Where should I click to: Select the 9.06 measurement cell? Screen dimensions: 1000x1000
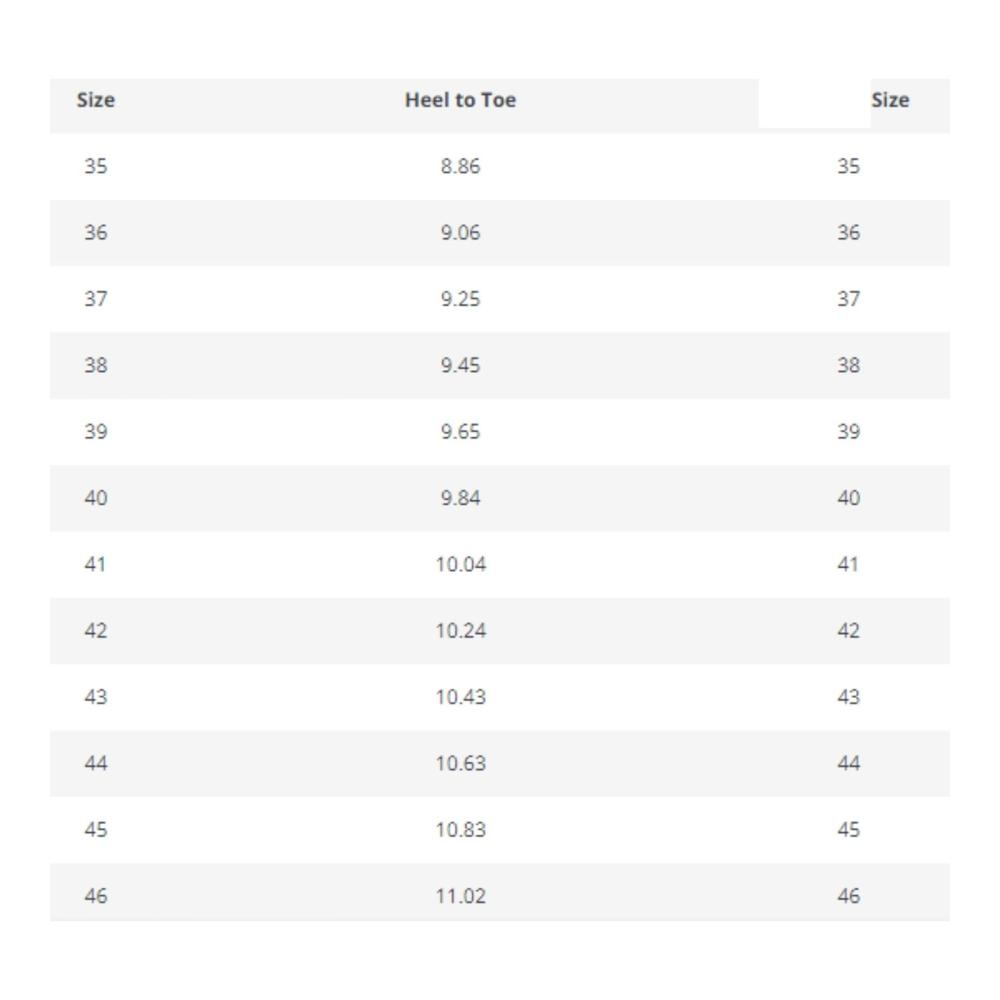460,233
